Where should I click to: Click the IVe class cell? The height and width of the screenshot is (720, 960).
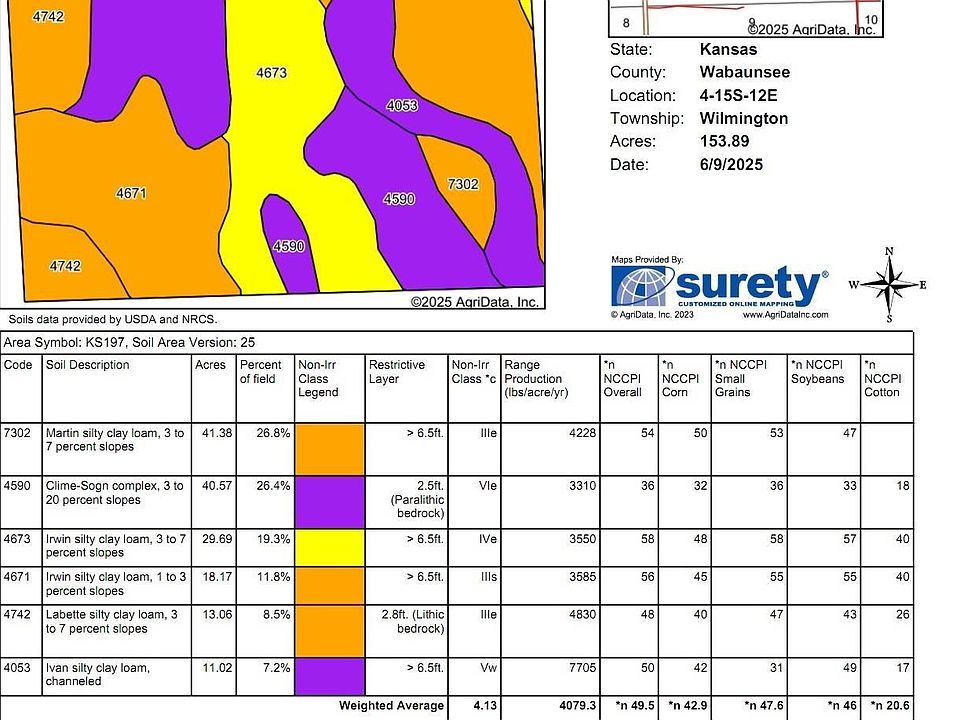(x=488, y=539)
